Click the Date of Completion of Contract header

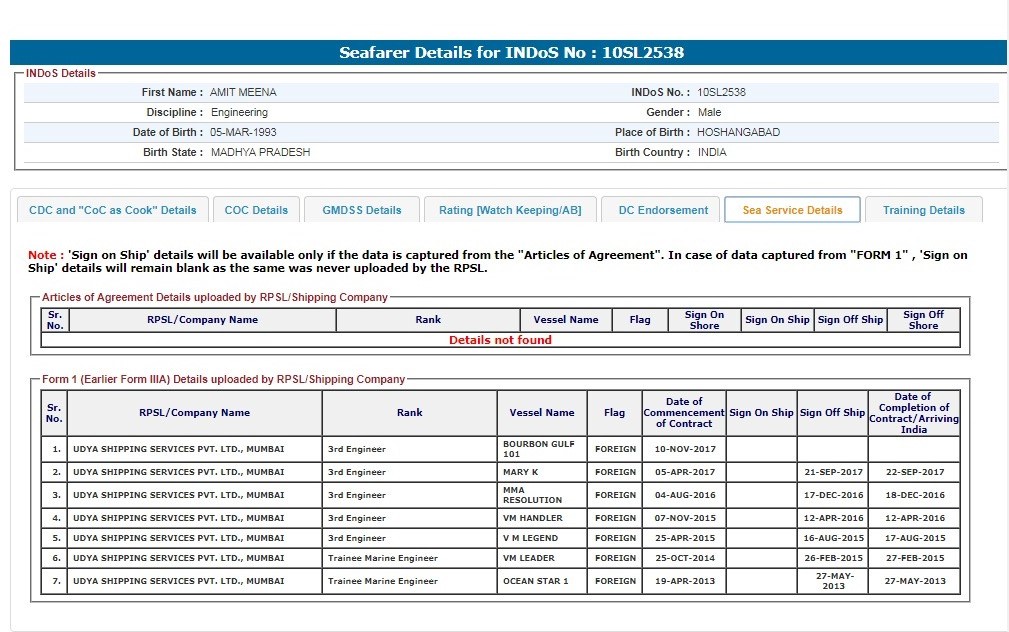click(913, 412)
